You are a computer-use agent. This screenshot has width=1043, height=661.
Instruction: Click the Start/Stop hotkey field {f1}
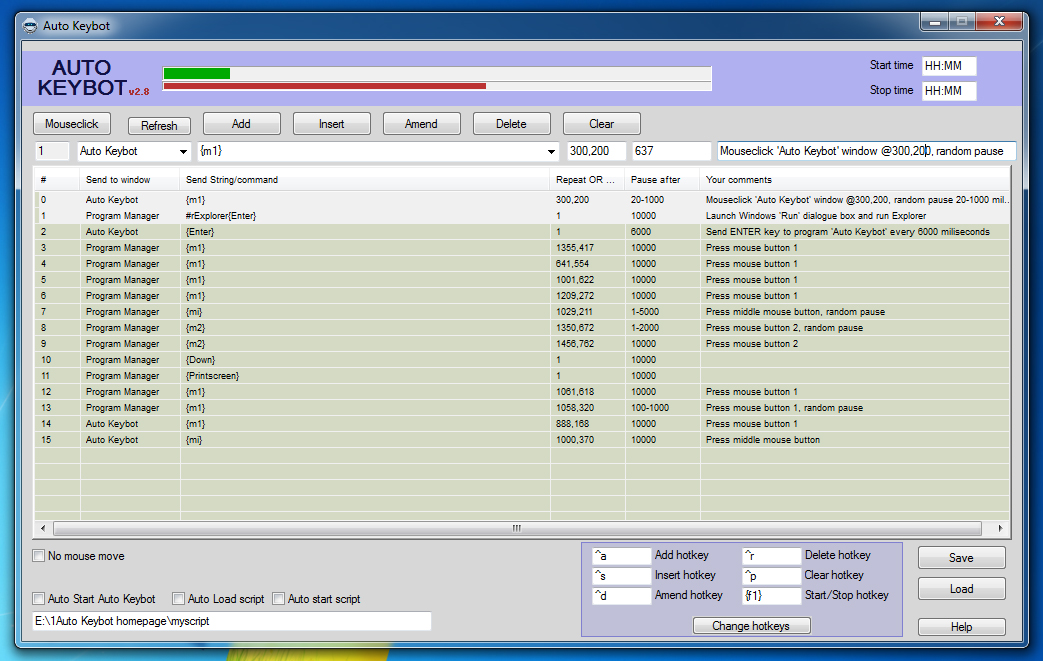[x=771, y=595]
